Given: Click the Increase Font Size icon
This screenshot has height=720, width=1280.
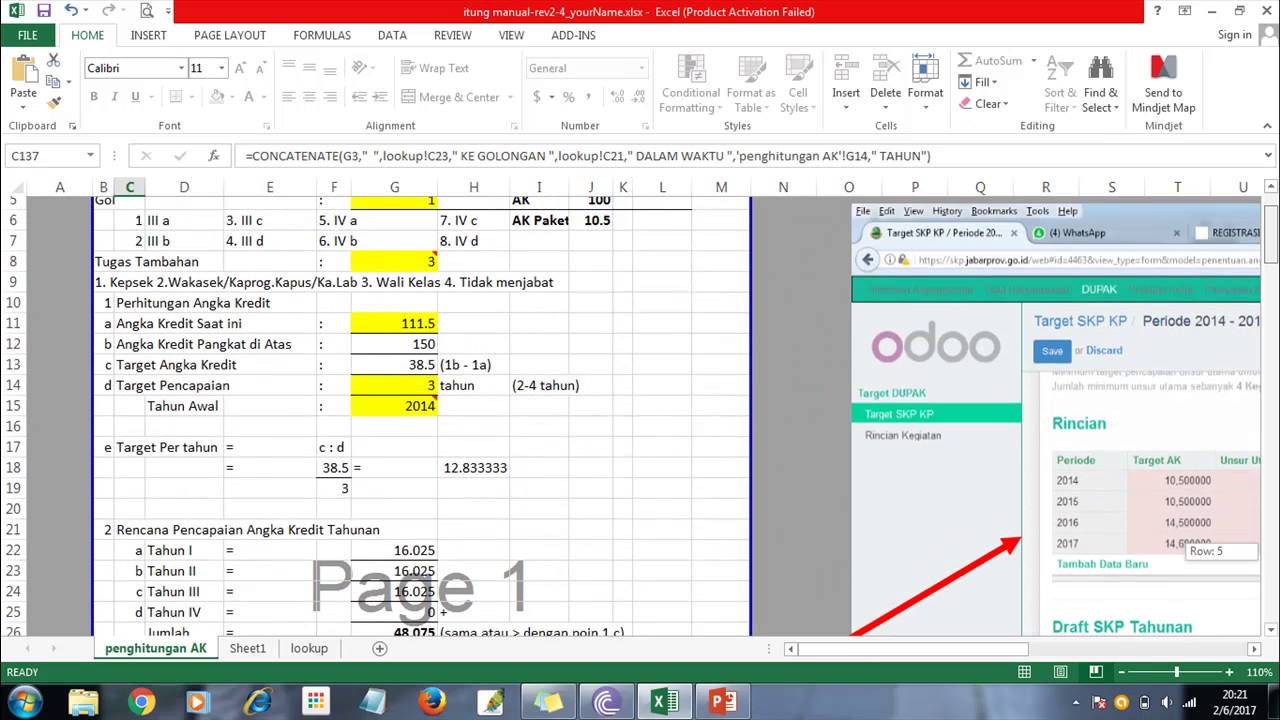Looking at the screenshot, I should pos(242,68).
